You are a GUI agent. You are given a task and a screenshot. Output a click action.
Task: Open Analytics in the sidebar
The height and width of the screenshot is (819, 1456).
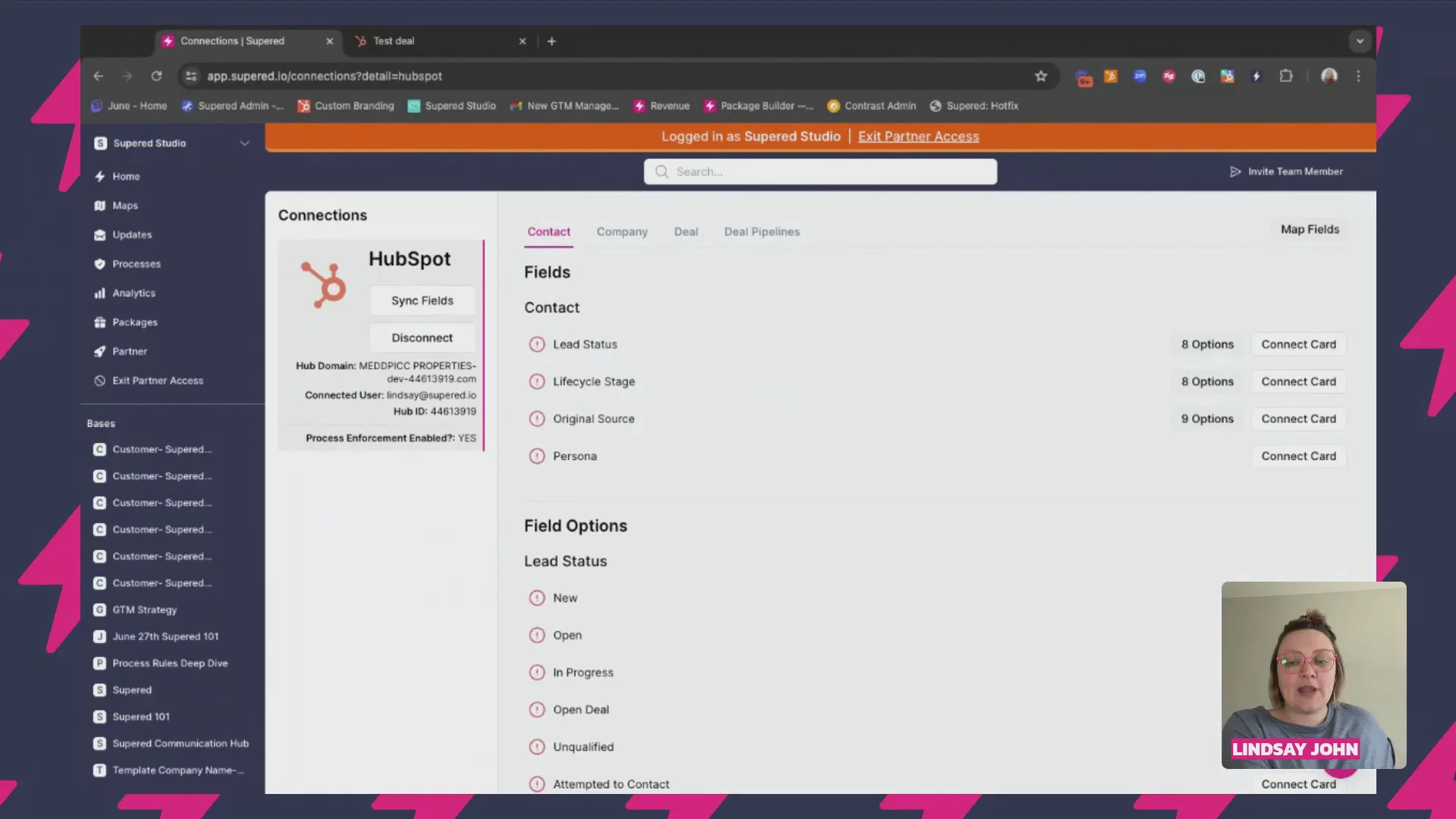tap(124, 293)
